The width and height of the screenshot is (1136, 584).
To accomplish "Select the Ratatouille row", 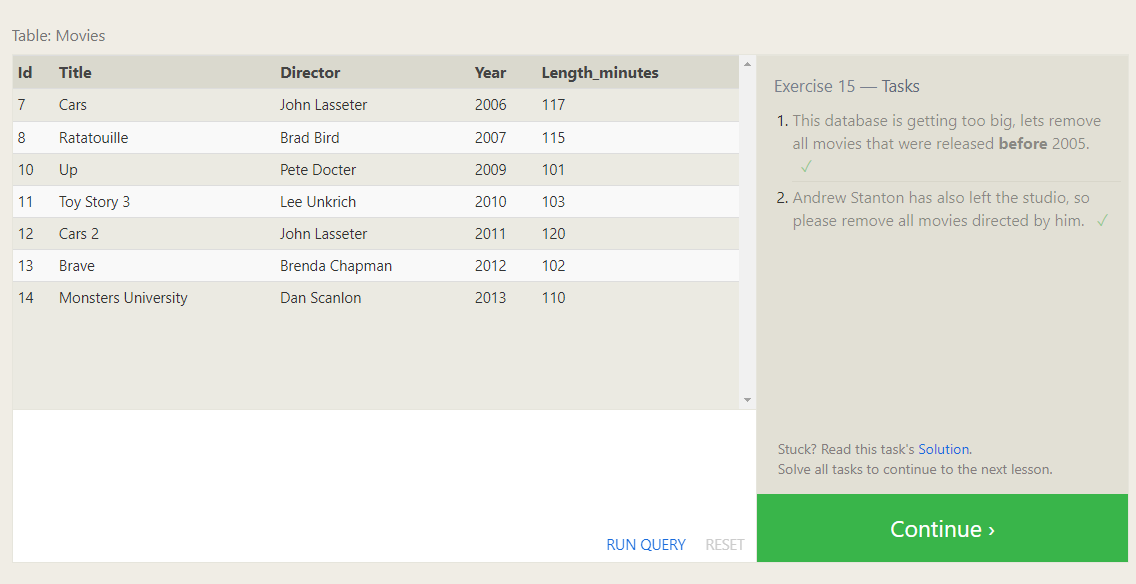I will tap(375, 138).
